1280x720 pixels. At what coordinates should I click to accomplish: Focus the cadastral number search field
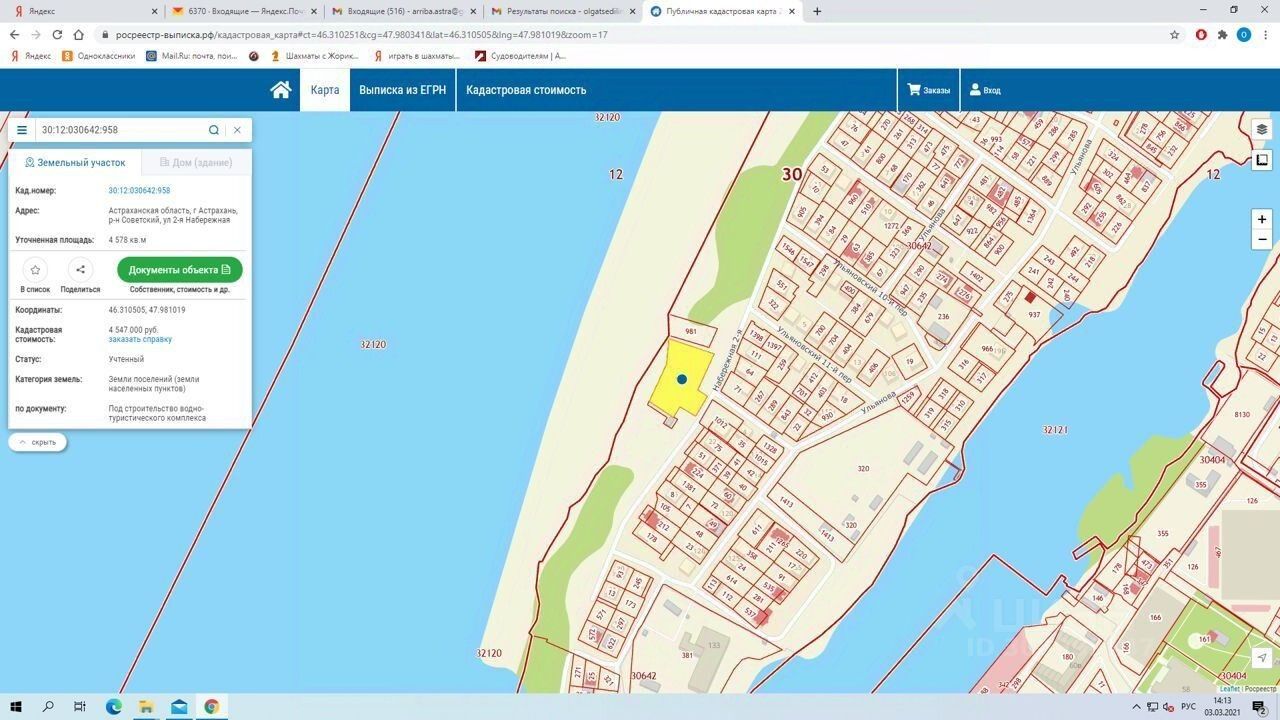pyautogui.click(x=120, y=130)
